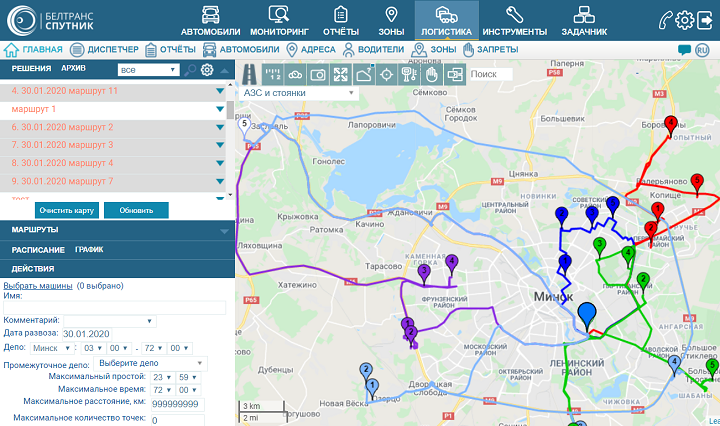Open ОТЧЁТЫ in logistics submenu
The image size is (720, 426).
(170, 50)
